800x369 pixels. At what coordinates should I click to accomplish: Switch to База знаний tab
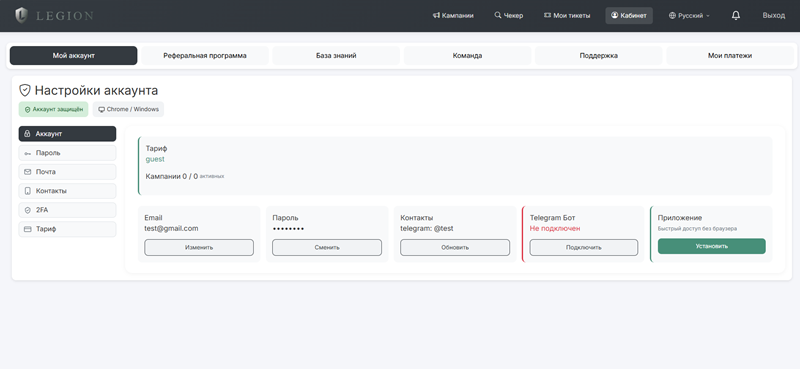click(x=336, y=56)
